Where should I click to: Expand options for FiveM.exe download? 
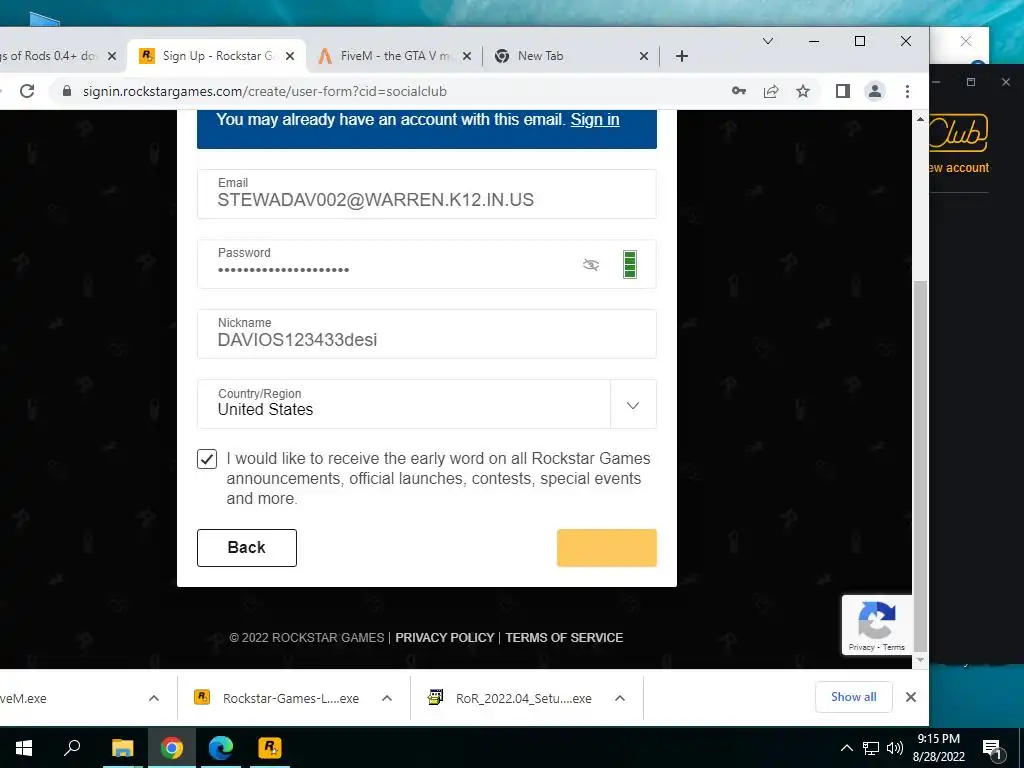154,698
